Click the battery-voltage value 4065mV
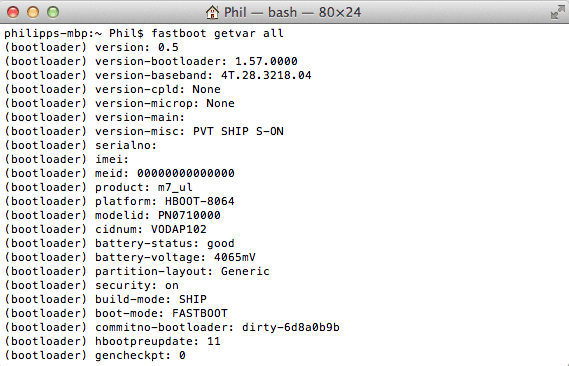The height and width of the screenshot is (366, 569). 235,258
